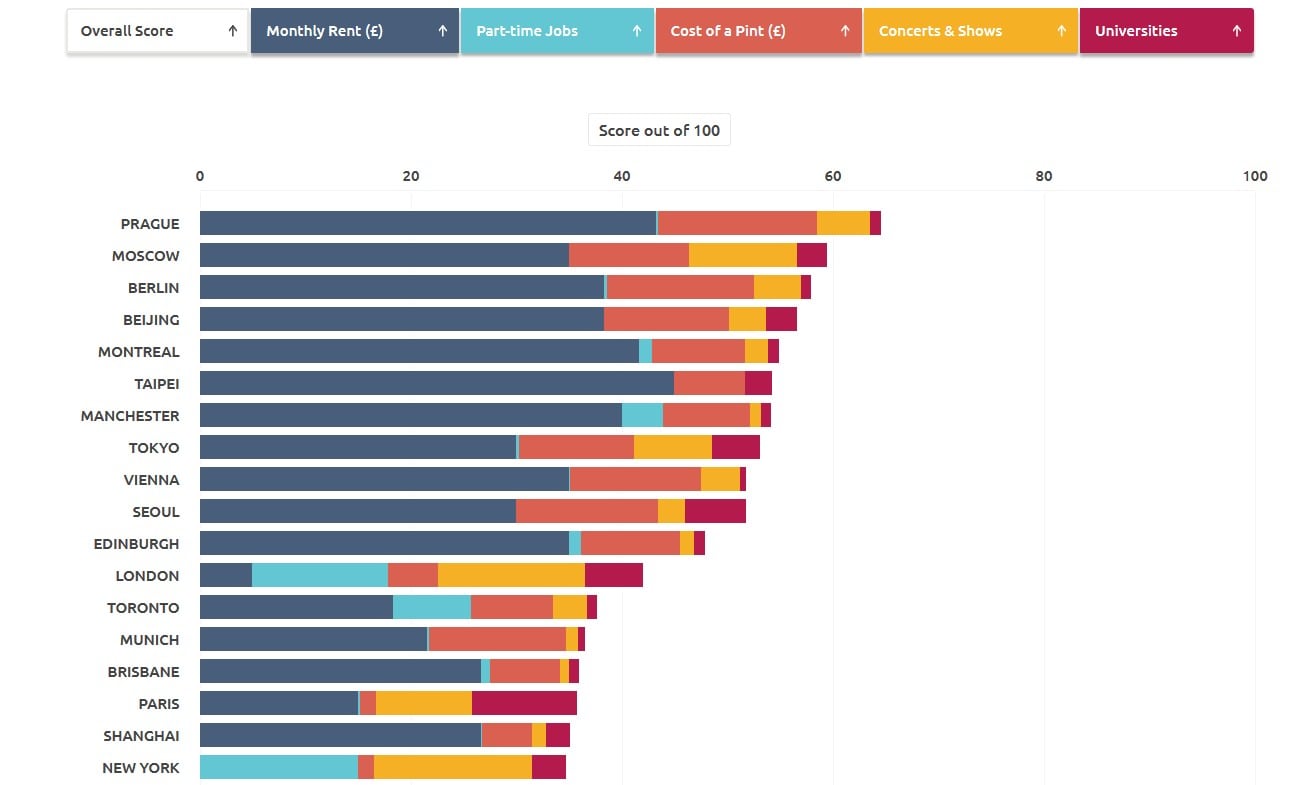Click the arrow icon on Part-time Jobs
Viewport: 1313px width, 785px height.
pyautogui.click(x=637, y=31)
